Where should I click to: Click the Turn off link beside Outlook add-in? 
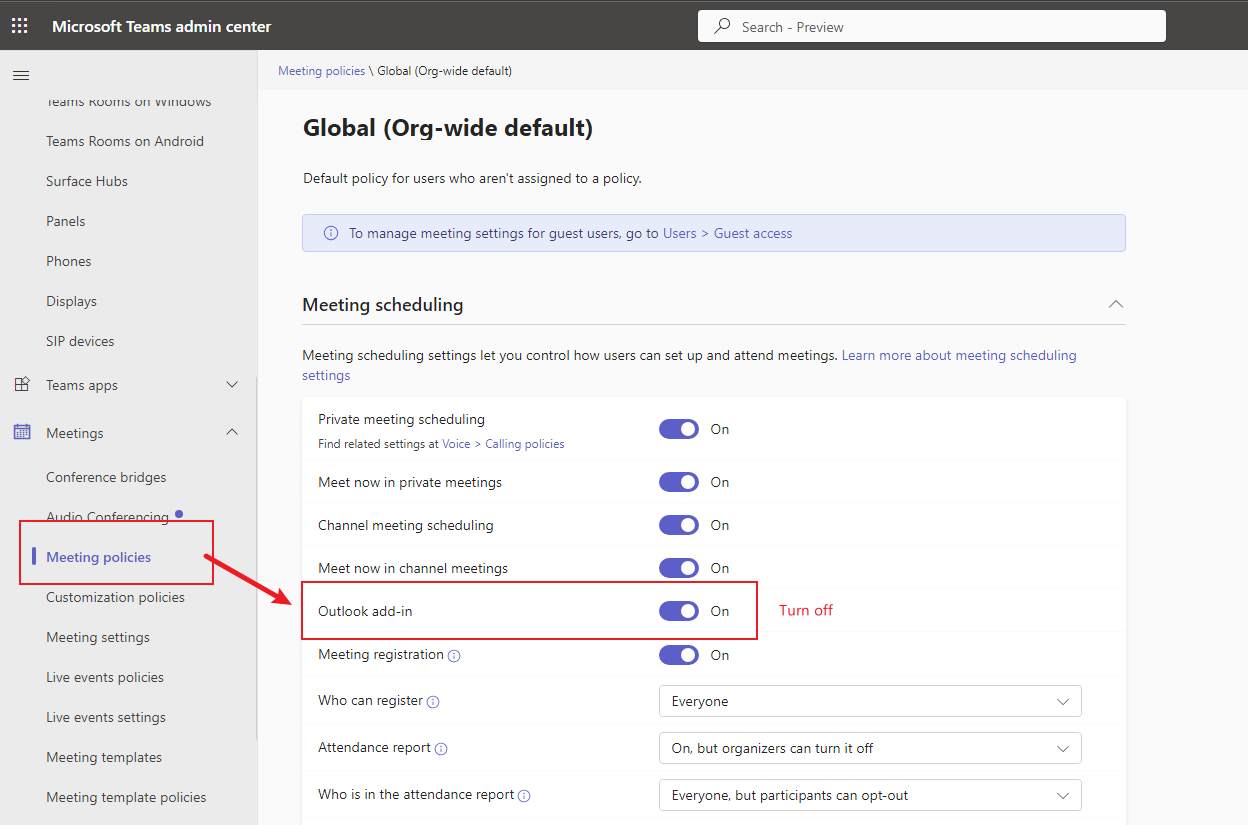click(805, 610)
